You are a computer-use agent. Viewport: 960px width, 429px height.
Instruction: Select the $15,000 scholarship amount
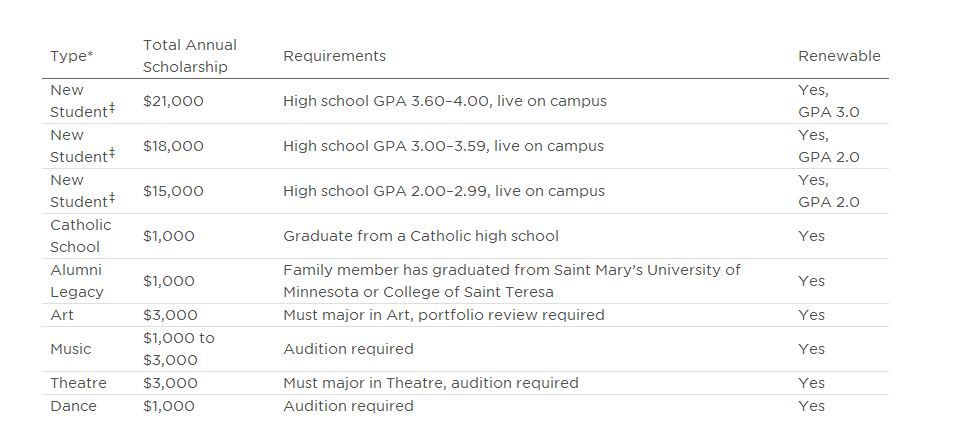tap(173, 191)
